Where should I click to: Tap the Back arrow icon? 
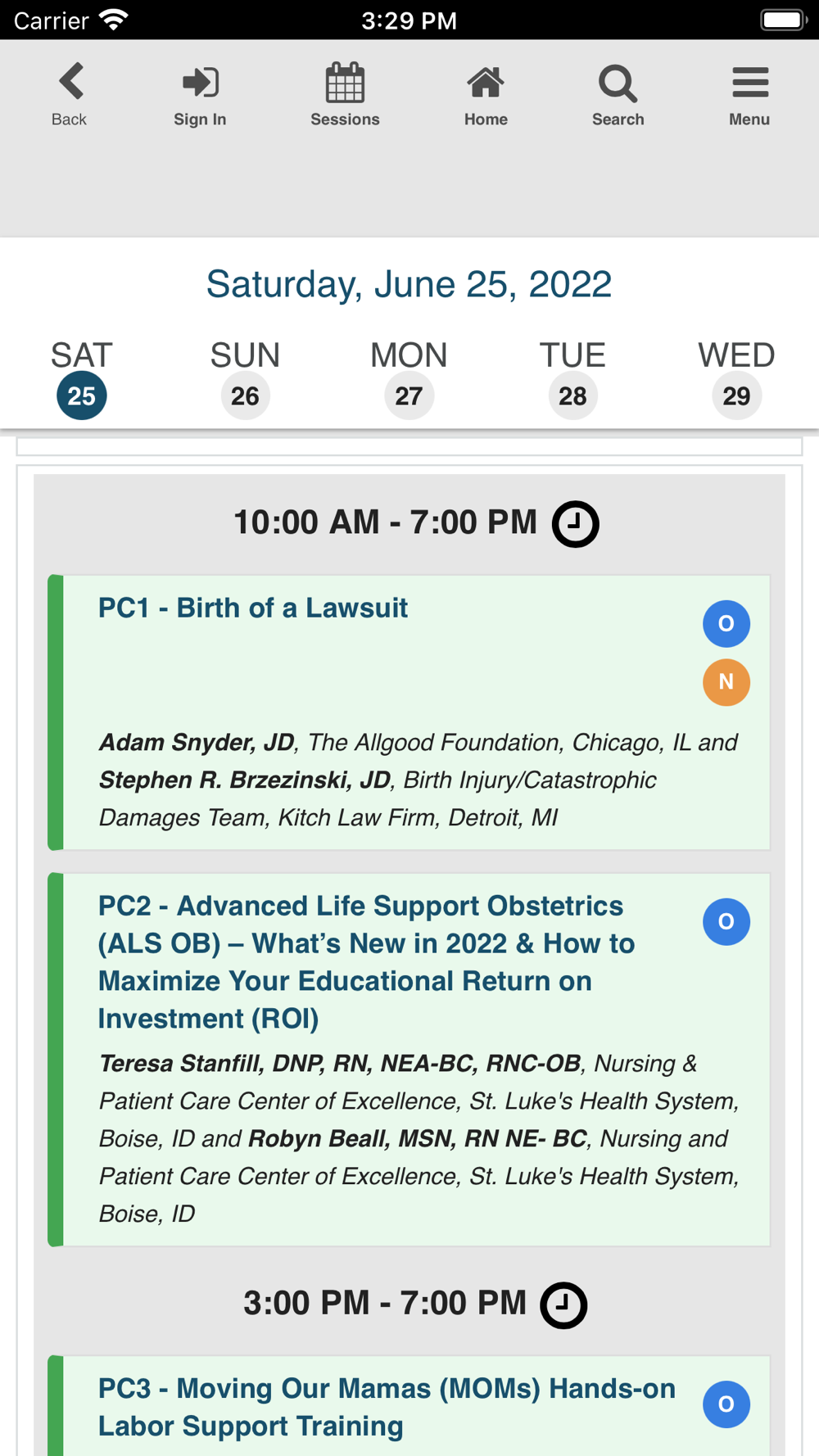70,82
